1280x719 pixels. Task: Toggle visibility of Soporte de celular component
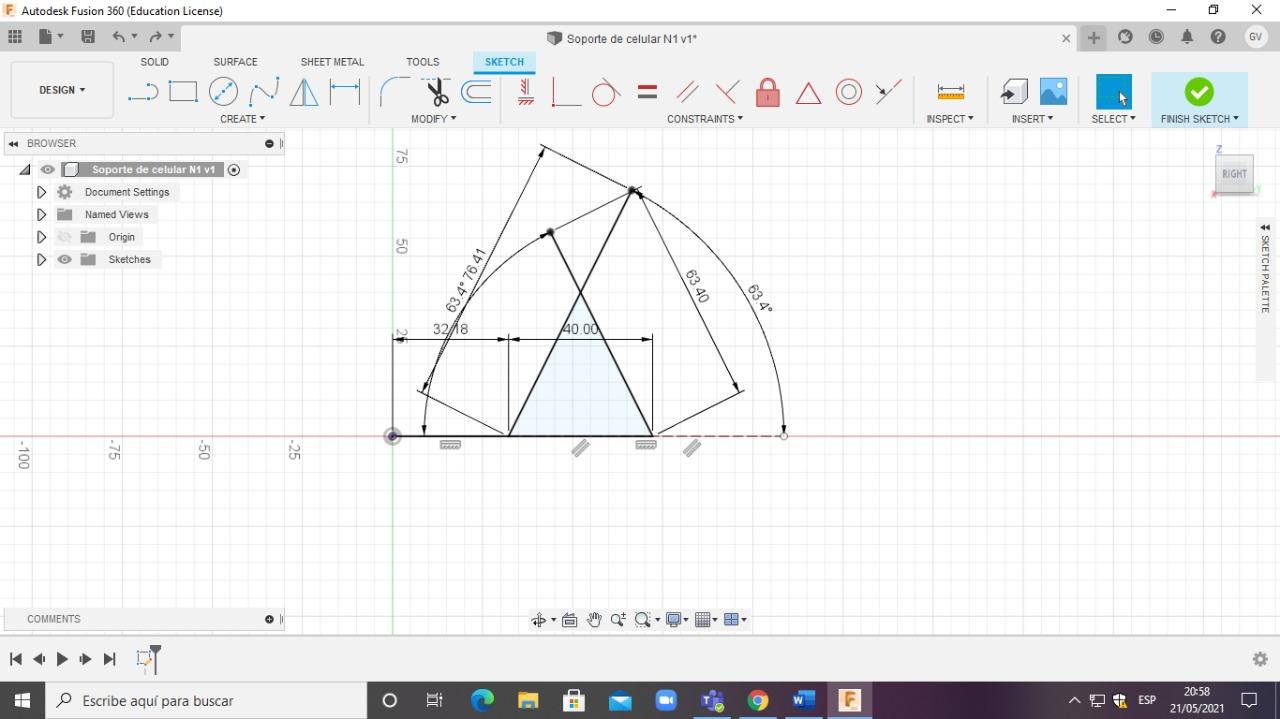[48, 170]
